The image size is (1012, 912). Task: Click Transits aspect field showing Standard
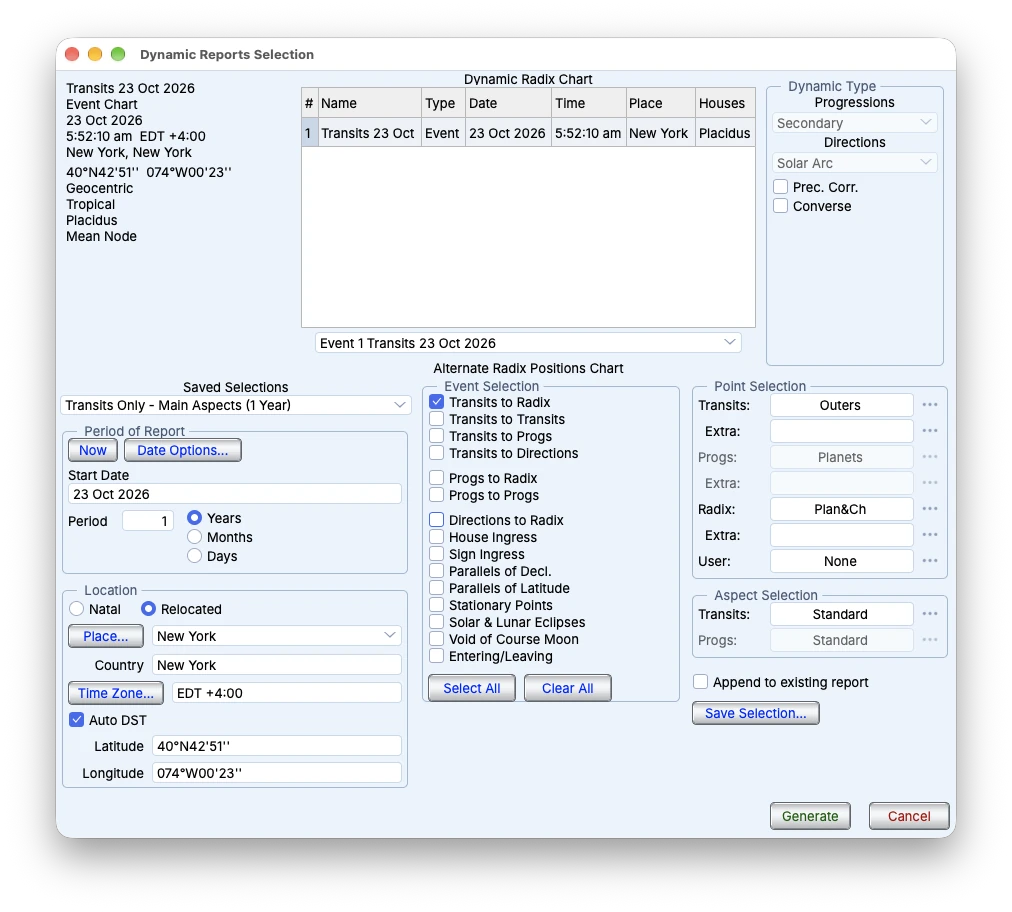click(841, 614)
